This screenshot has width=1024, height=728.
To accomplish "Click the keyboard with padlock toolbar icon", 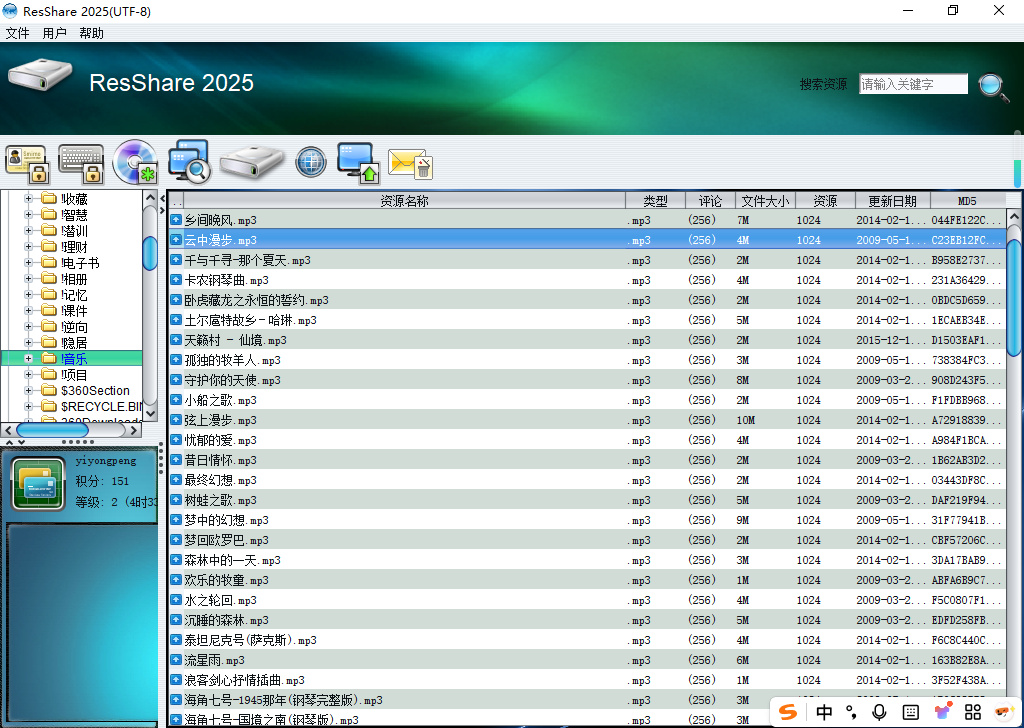I will coord(81,161).
